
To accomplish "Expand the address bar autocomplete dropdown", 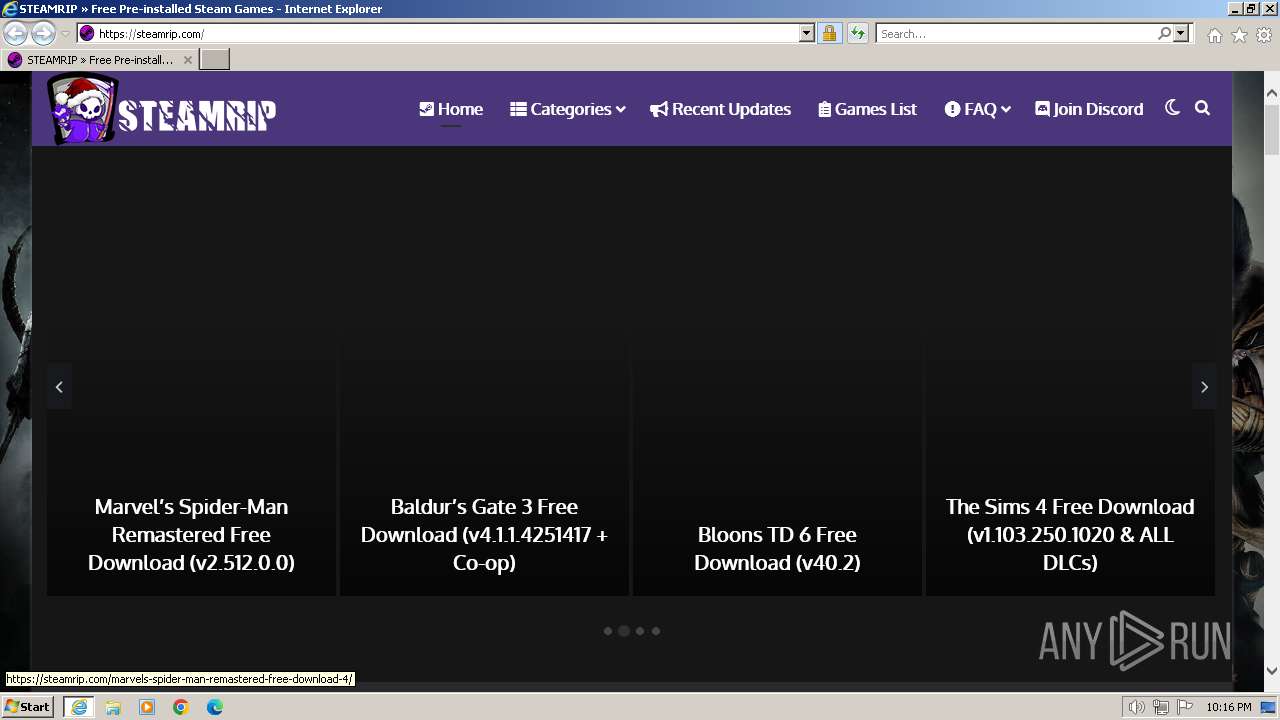I will click(x=807, y=34).
